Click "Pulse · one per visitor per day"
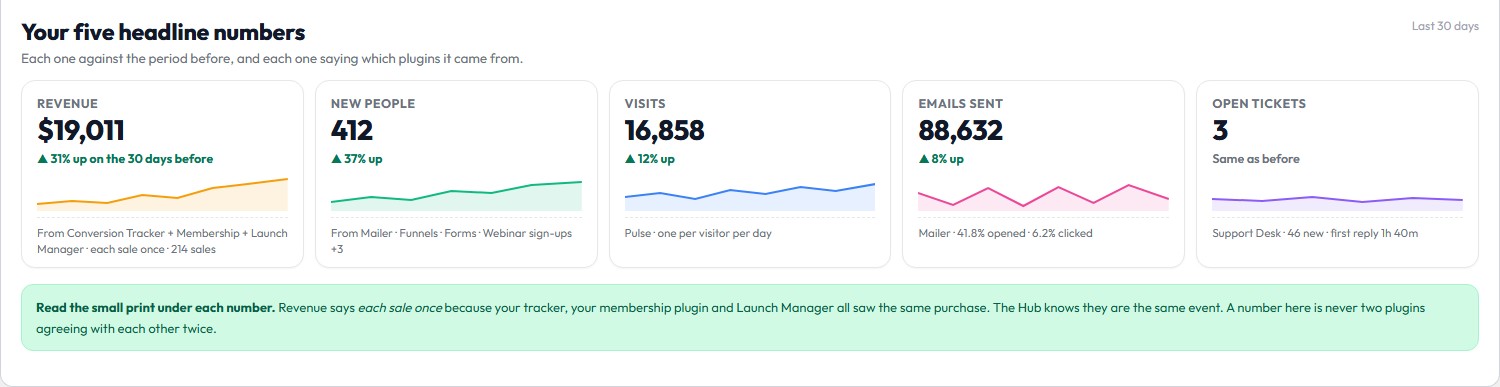 click(x=698, y=233)
